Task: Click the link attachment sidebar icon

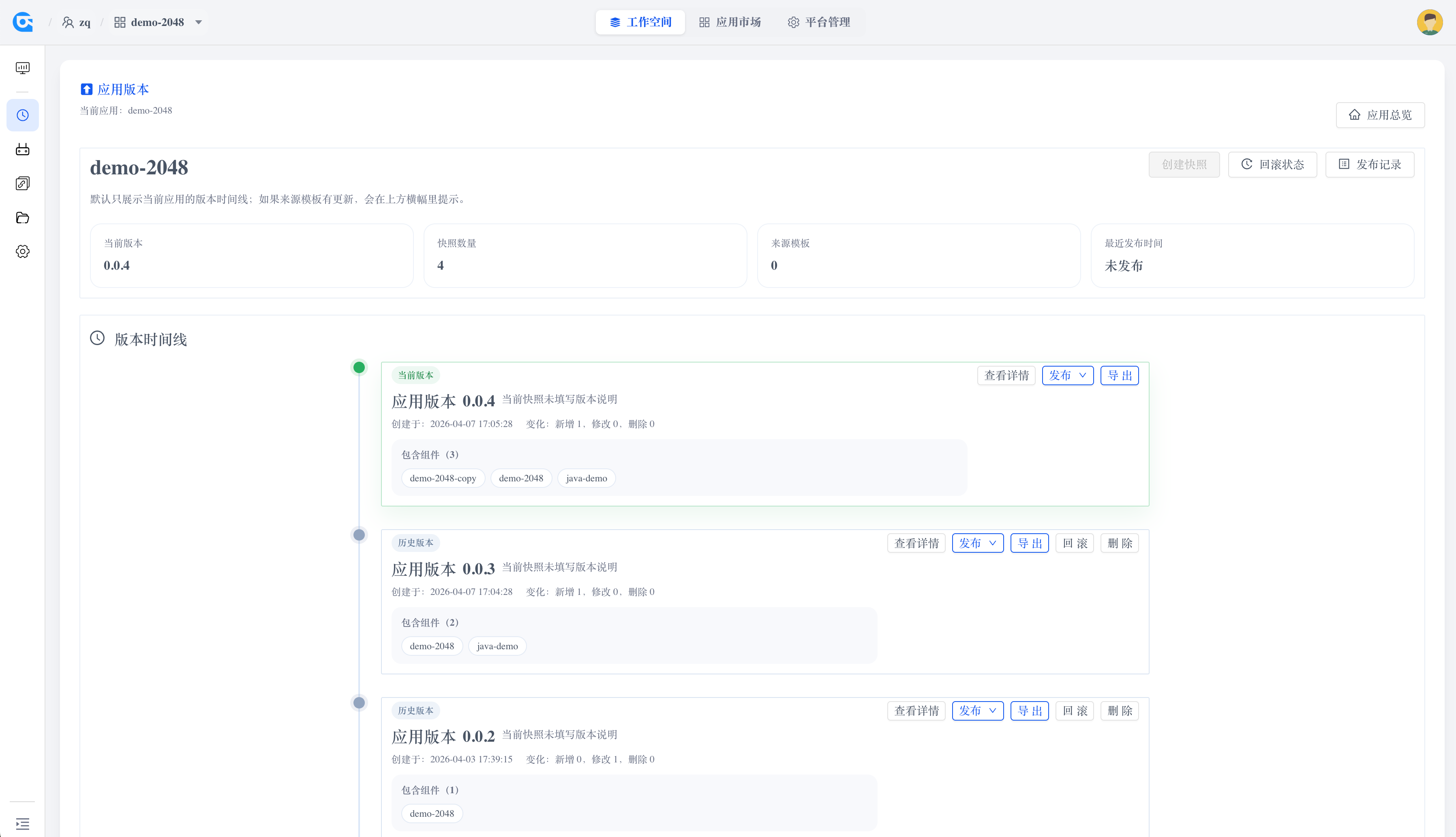Action: [x=22, y=183]
